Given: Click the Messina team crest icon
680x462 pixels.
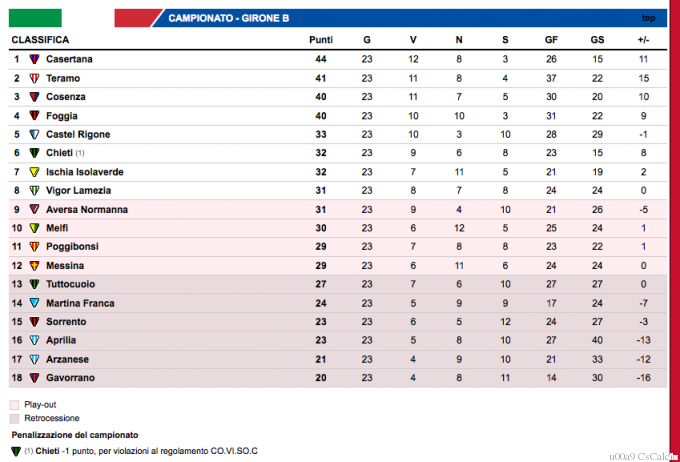Looking at the screenshot, I should tap(35, 265).
